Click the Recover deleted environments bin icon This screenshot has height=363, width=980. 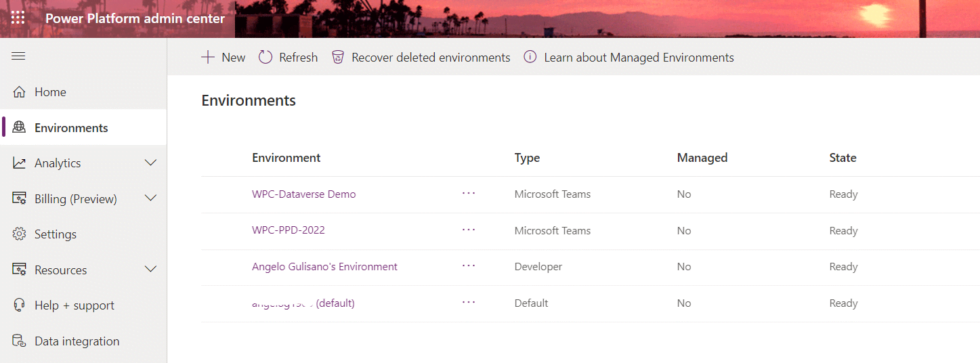pyautogui.click(x=338, y=57)
